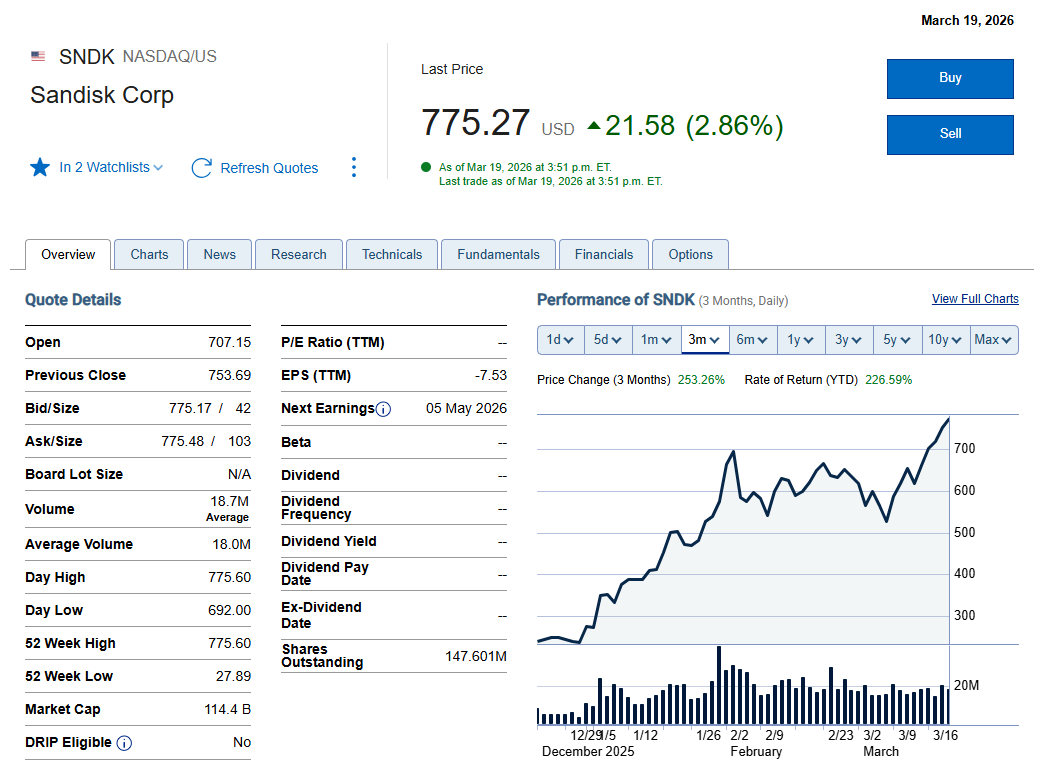Open the Max chart range dropdown
This screenshot has width=1041, height=777.
(994, 340)
